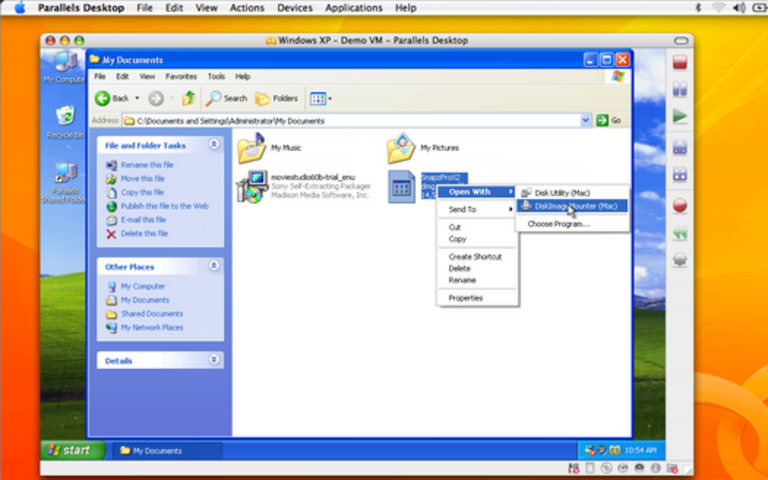
Task: Click the Windows start button
Action: click(x=73, y=450)
